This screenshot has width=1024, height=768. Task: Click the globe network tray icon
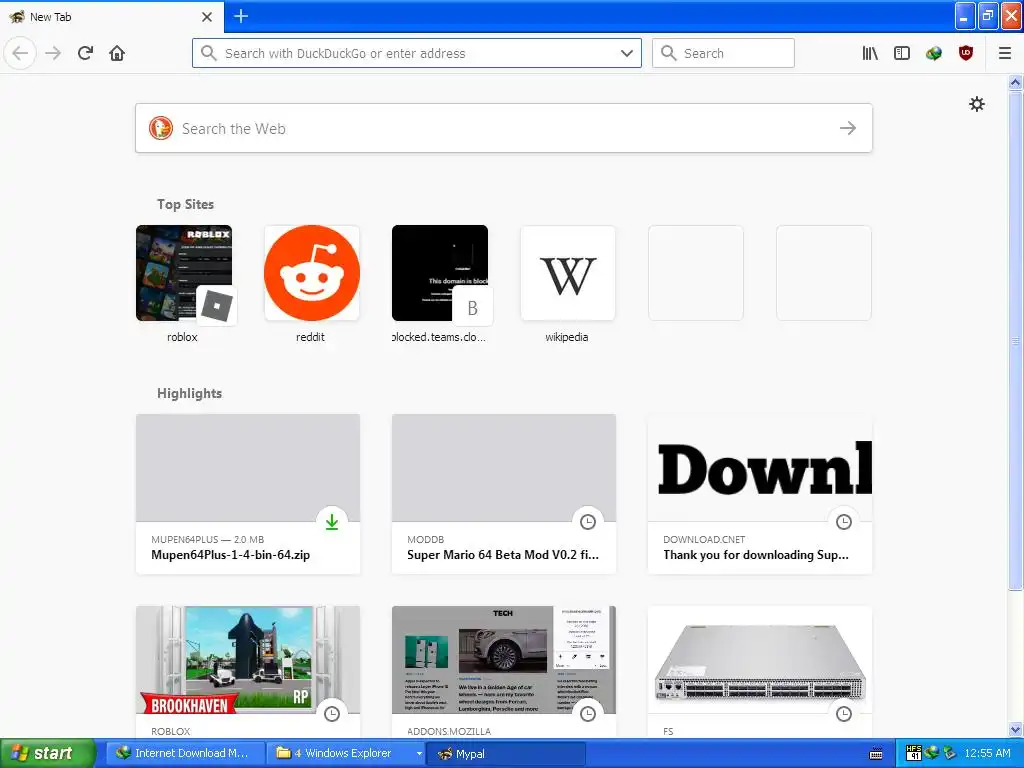tap(932, 753)
